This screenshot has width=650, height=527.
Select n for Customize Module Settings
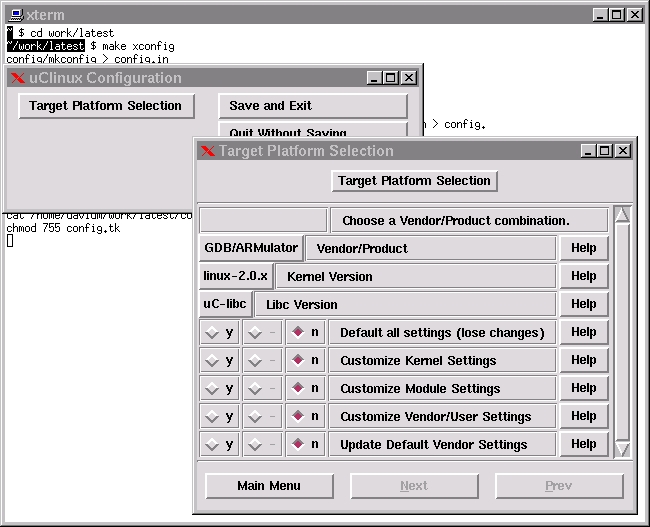click(306, 389)
